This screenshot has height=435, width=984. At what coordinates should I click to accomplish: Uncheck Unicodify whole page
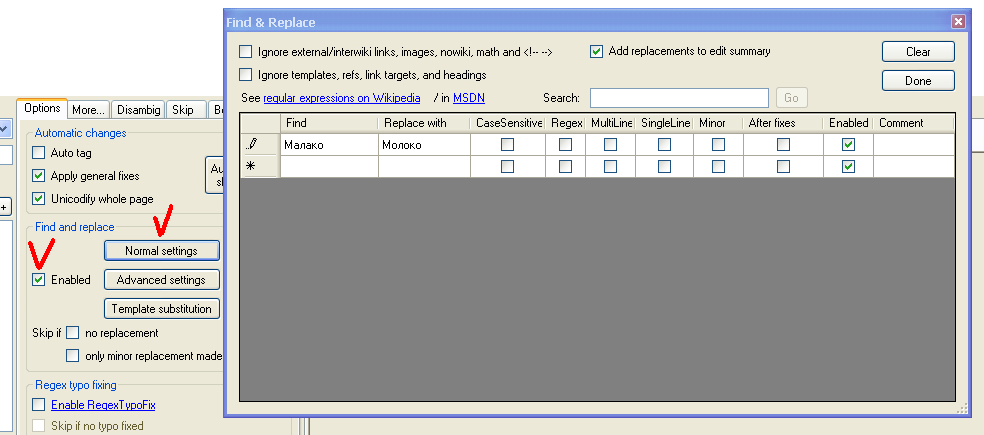pyautogui.click(x=39, y=199)
